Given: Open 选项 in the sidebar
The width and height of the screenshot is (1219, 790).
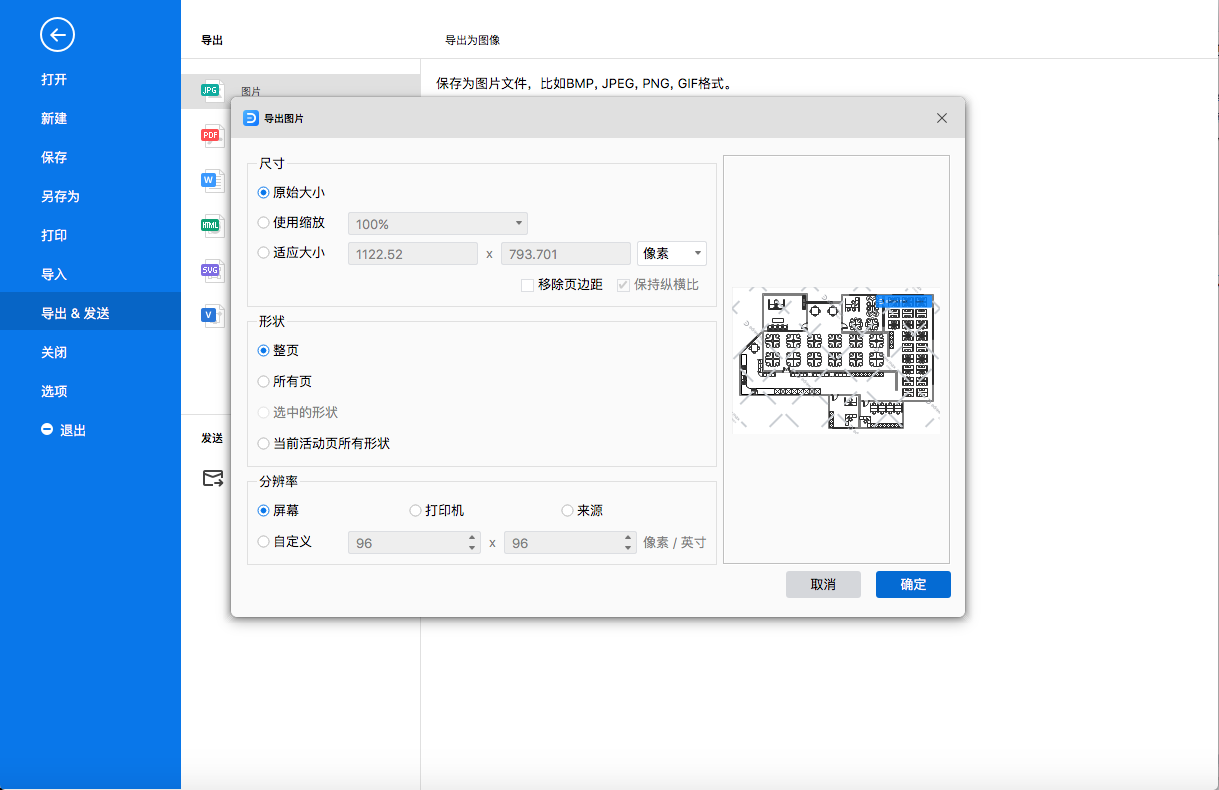Looking at the screenshot, I should coord(54,391).
